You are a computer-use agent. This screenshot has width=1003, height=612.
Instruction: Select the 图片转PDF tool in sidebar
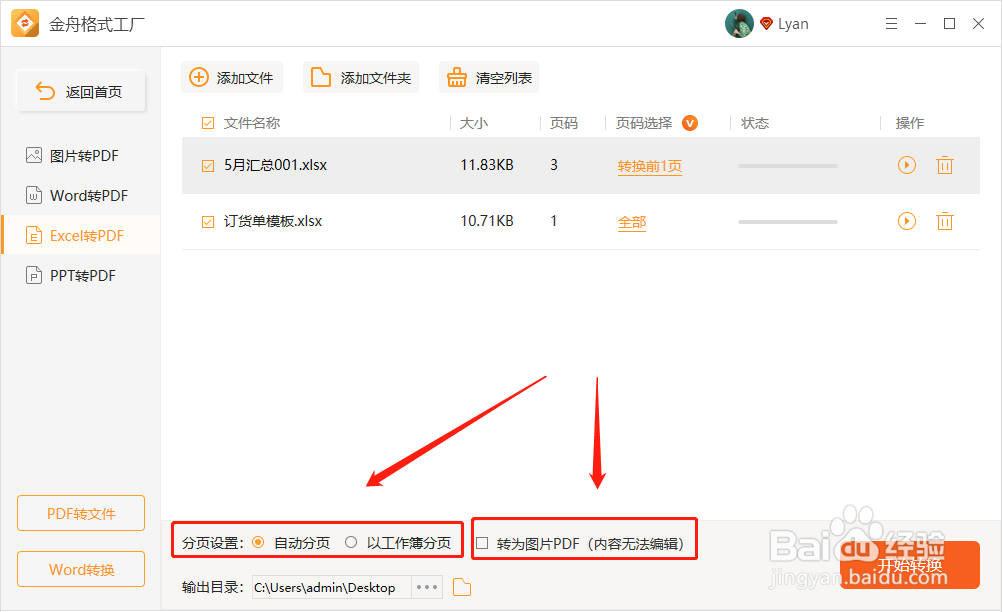[x=80, y=155]
